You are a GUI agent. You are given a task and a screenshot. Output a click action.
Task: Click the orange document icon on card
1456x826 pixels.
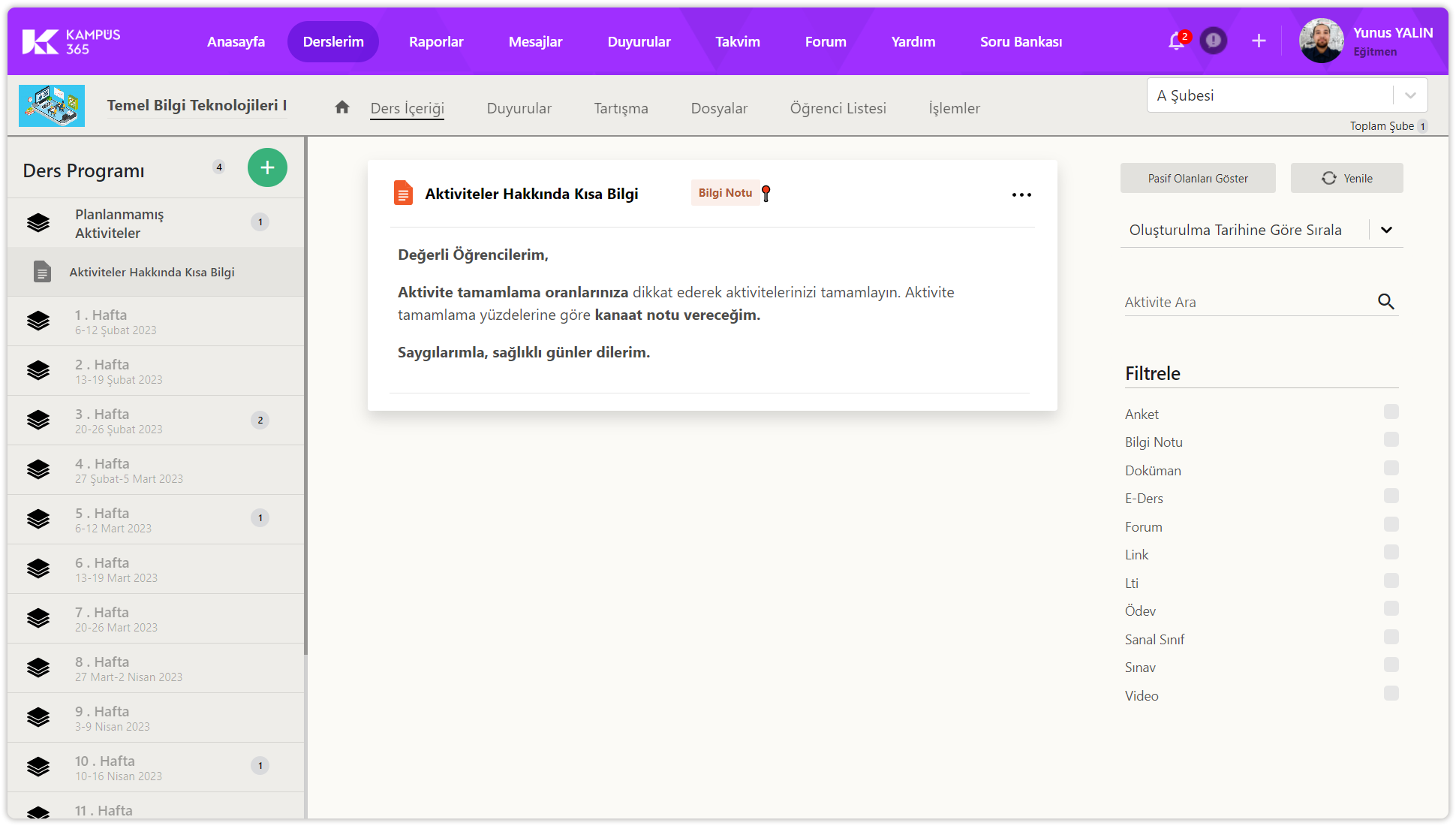[x=403, y=193]
